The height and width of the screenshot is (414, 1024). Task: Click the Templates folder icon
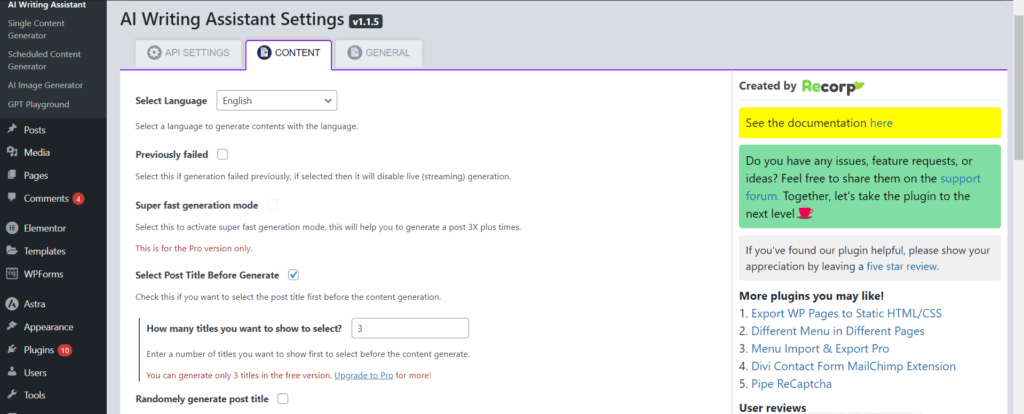(x=12, y=251)
